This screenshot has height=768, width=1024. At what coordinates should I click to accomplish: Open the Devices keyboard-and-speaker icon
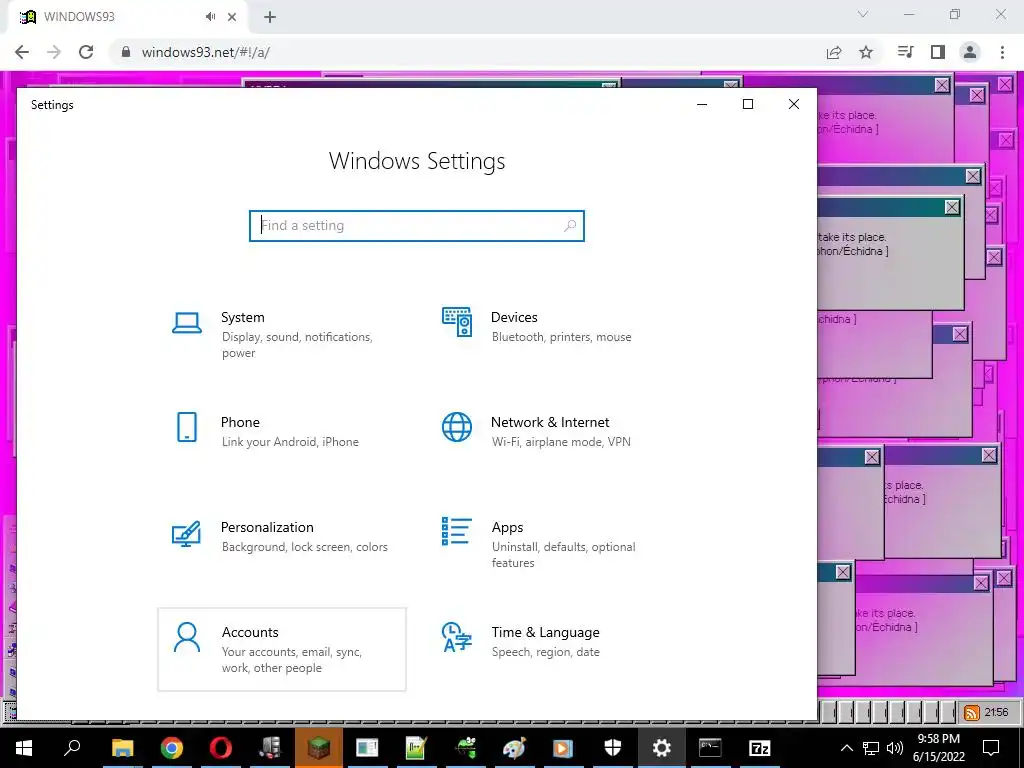click(456, 322)
